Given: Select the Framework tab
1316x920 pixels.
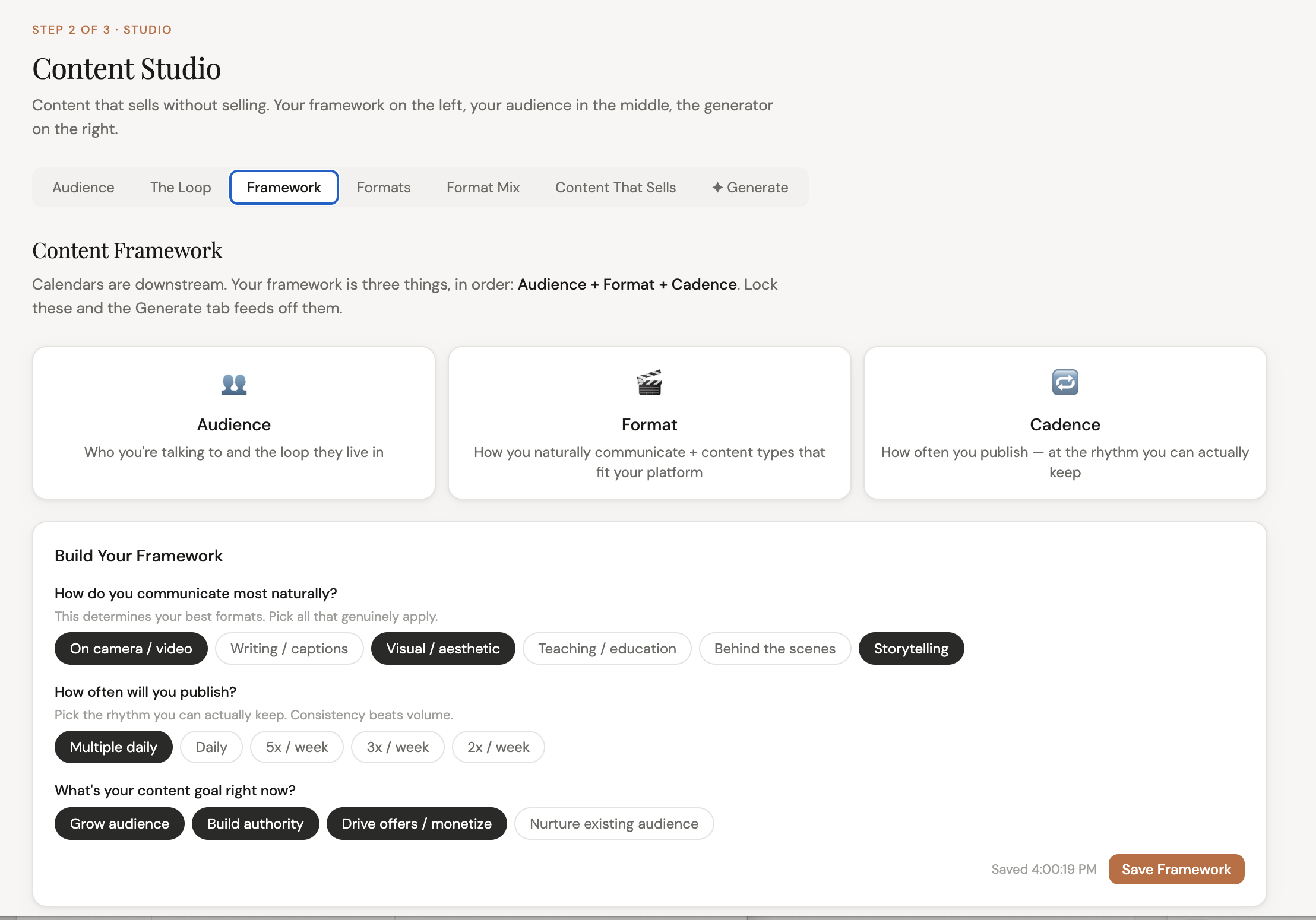Looking at the screenshot, I should (284, 188).
